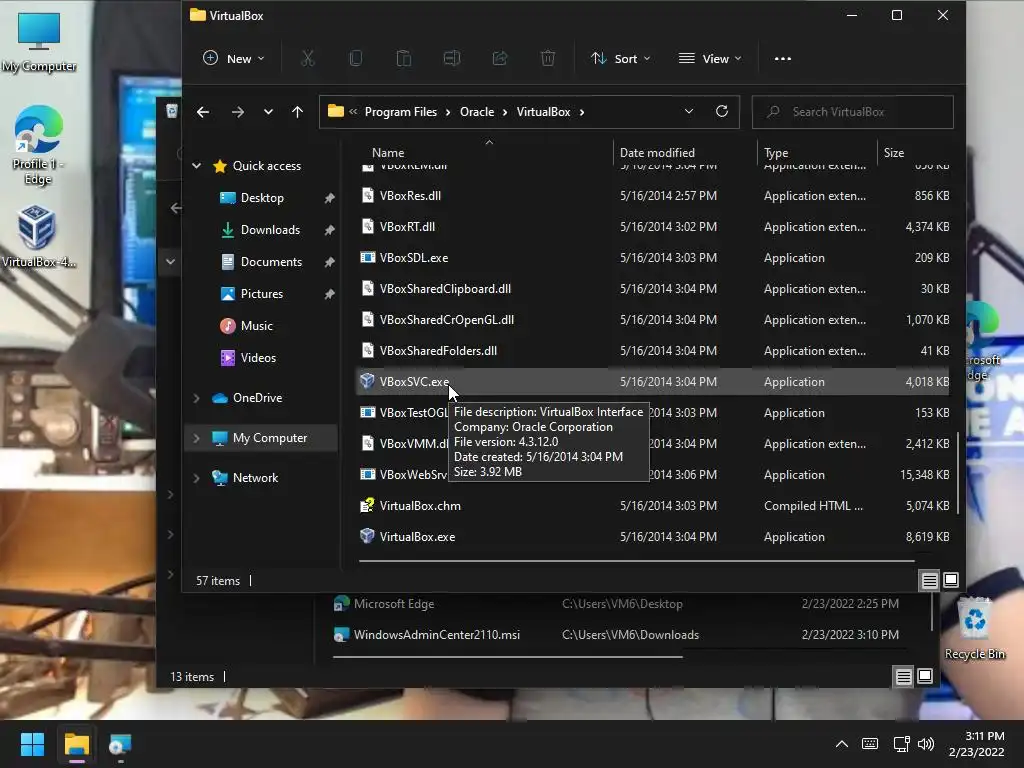This screenshot has width=1024, height=768.
Task: Expand the Network tree node
Action: point(196,478)
